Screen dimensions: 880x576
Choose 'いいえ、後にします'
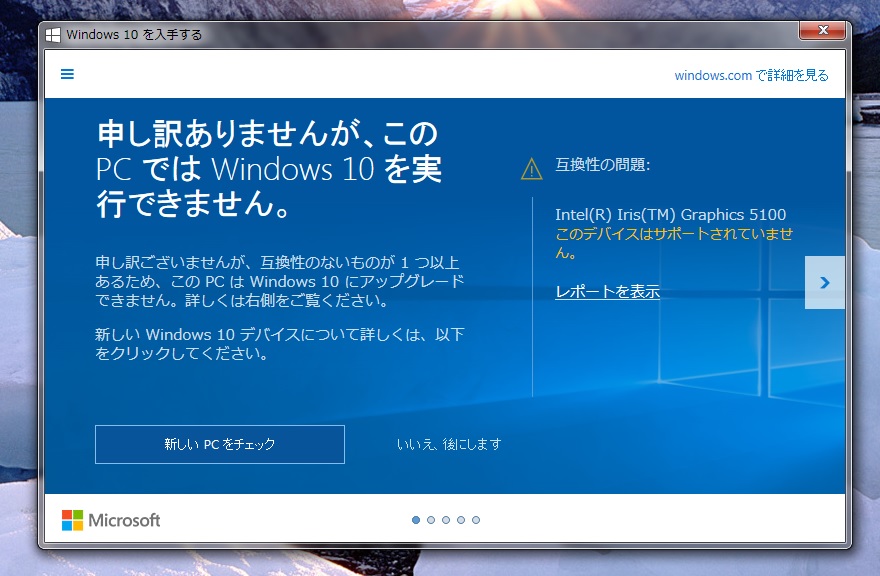[x=449, y=445]
